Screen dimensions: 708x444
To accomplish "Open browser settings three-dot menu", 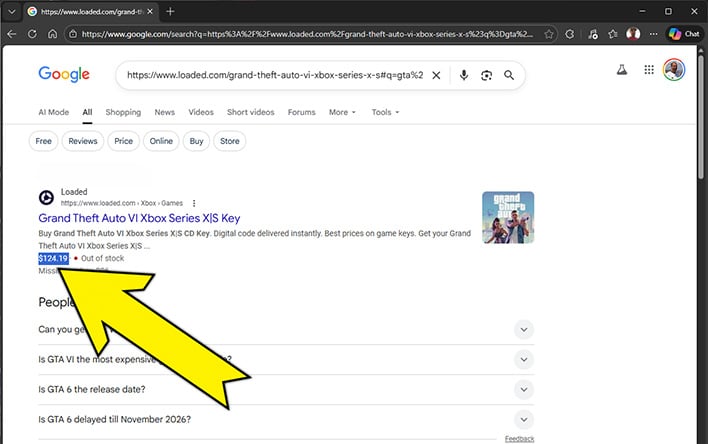I will 653,34.
